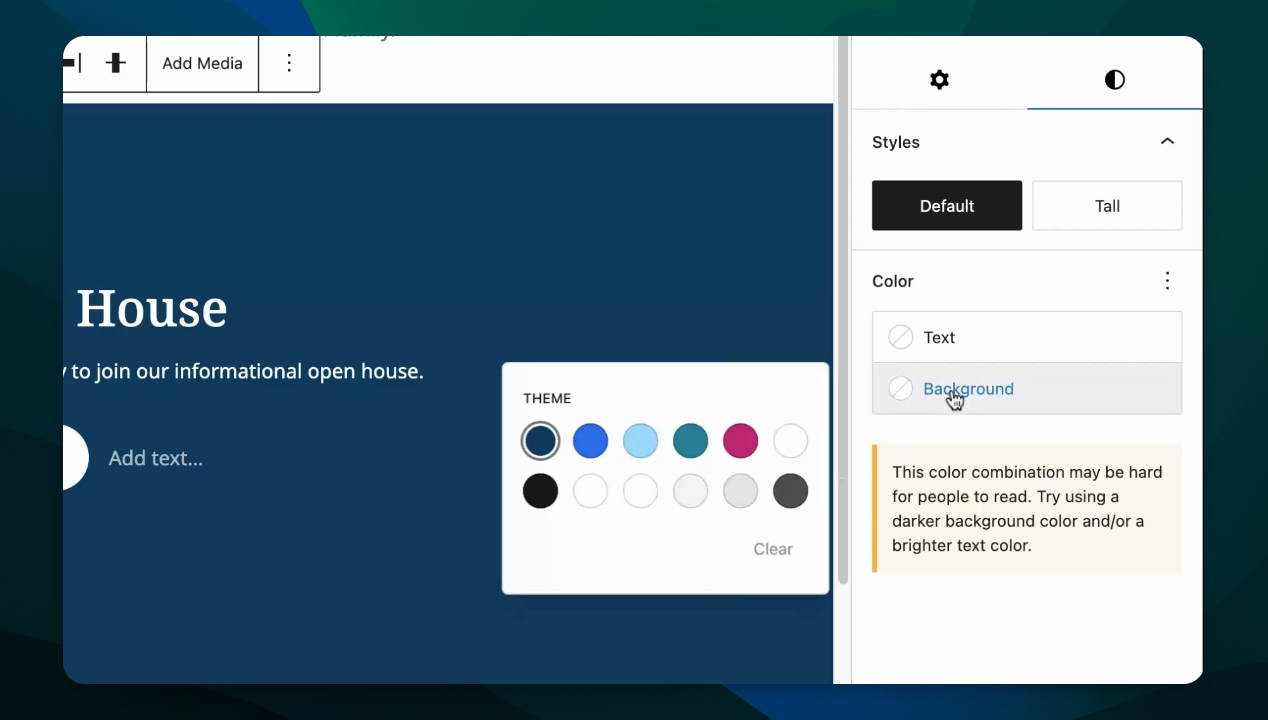Click the Add Media toolbar button

202,63
